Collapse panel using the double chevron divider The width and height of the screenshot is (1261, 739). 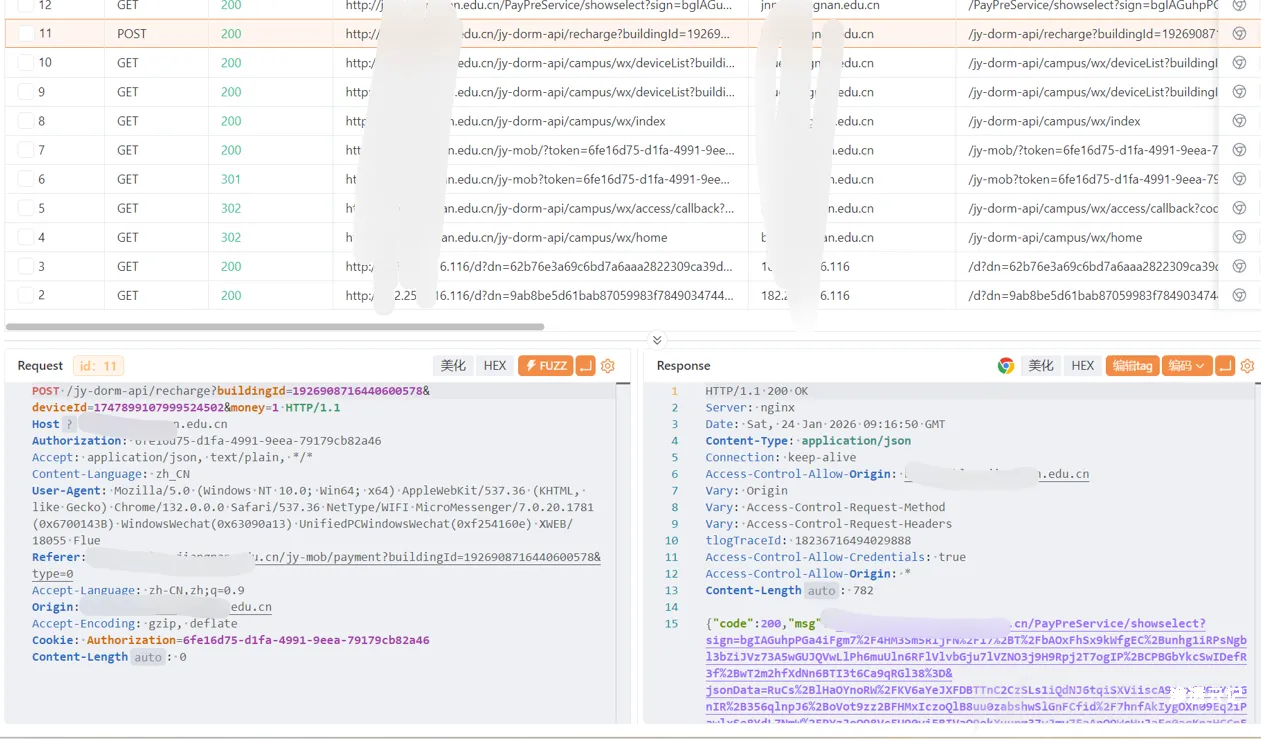657,340
